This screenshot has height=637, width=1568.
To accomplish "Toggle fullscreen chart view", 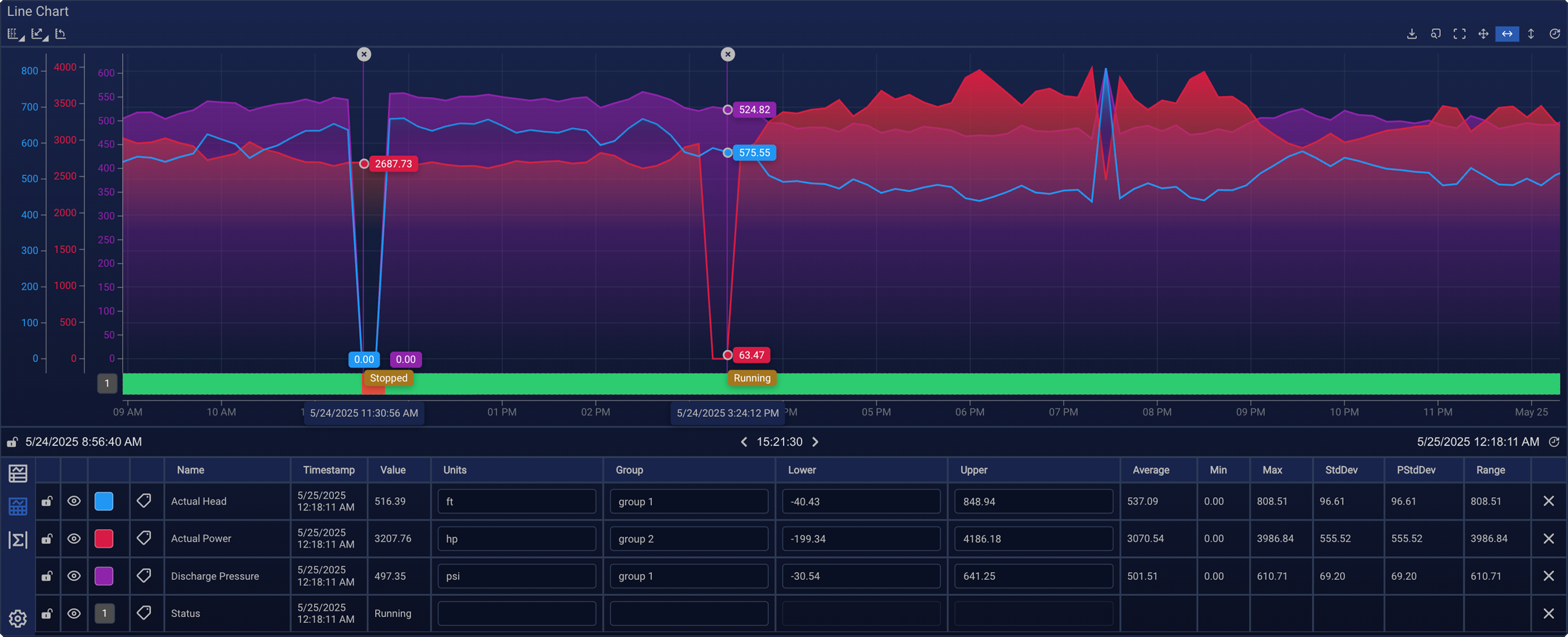I will coord(1459,34).
